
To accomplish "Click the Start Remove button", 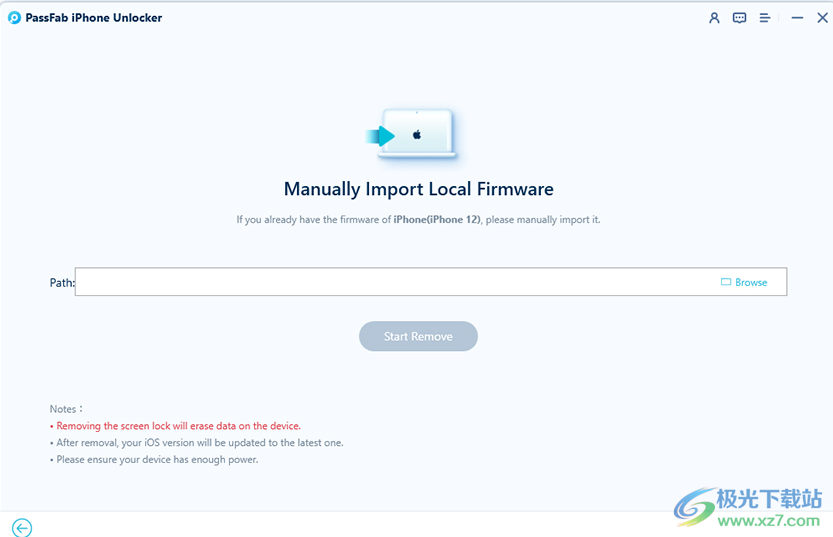I will [x=418, y=336].
